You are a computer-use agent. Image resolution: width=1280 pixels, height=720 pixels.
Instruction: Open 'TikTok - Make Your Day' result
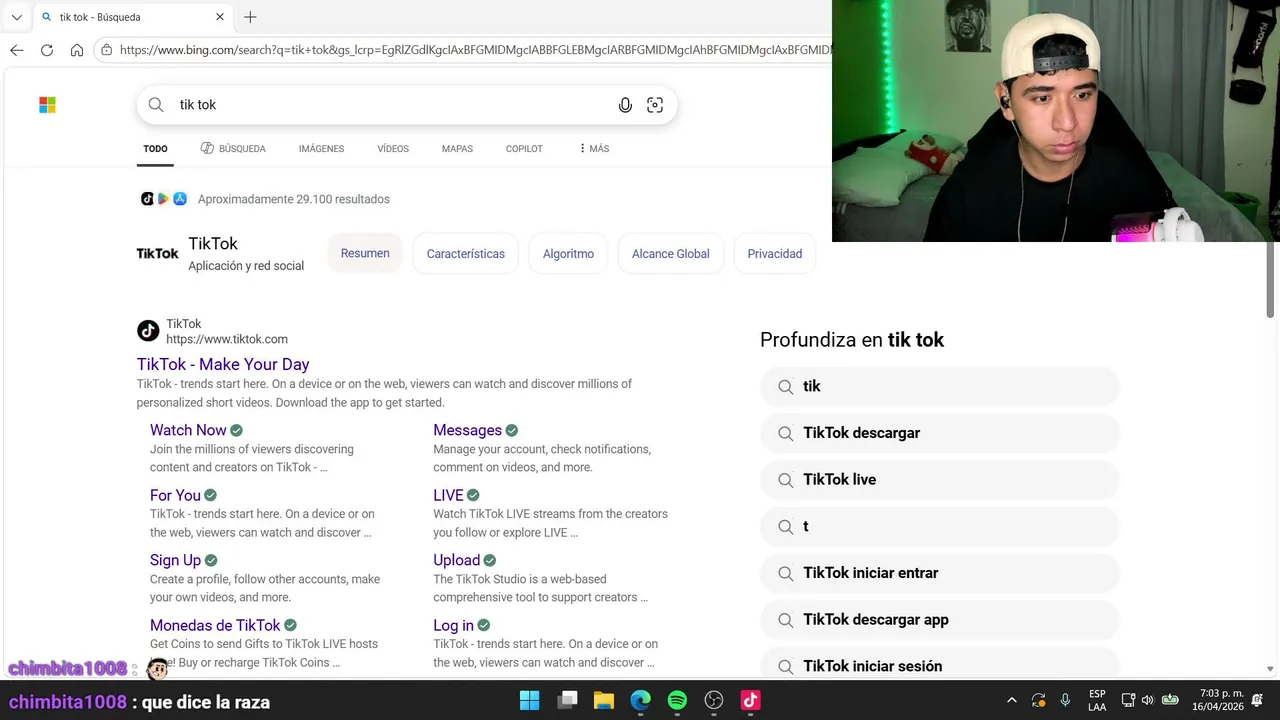click(x=223, y=365)
